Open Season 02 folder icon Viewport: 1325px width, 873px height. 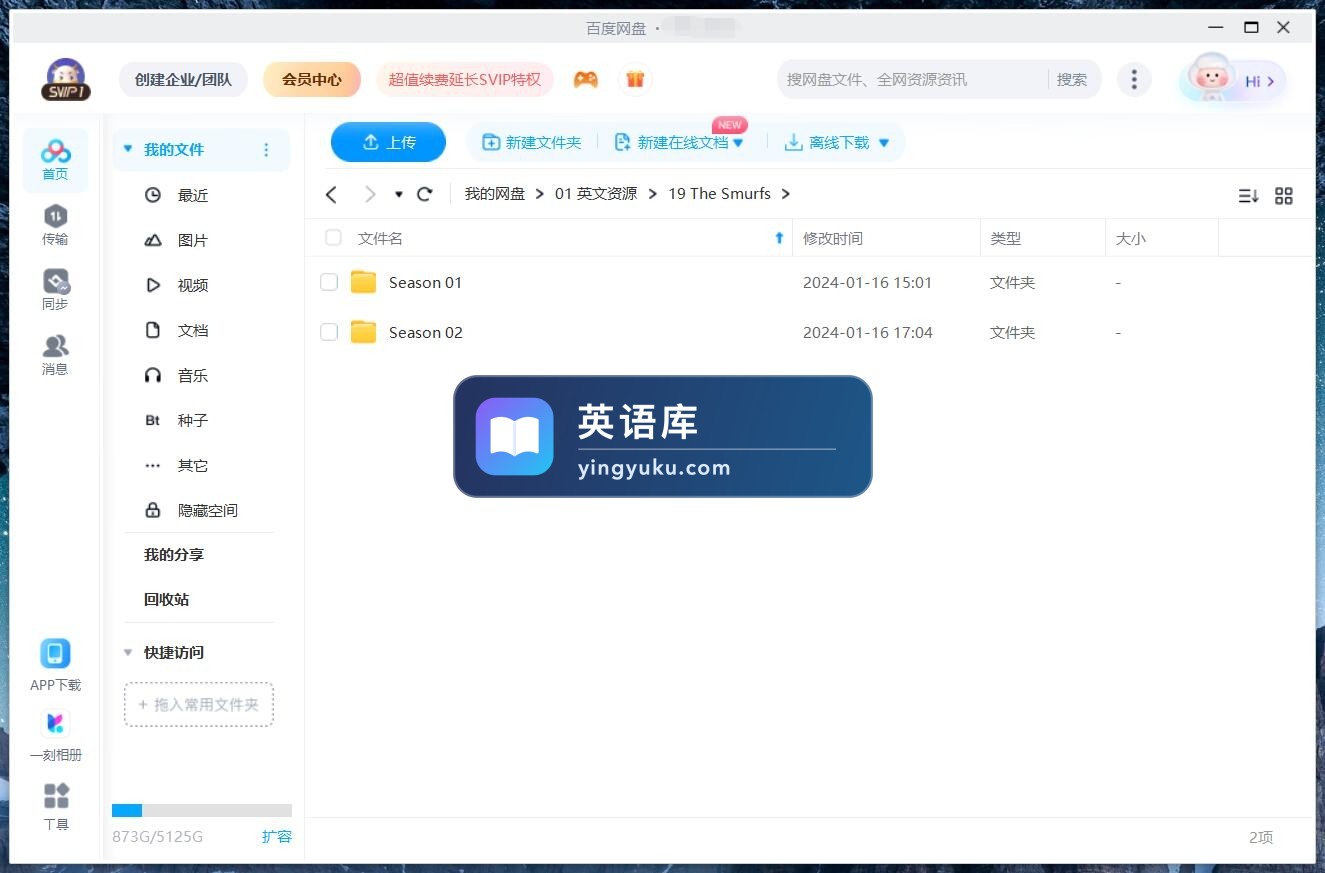[364, 332]
